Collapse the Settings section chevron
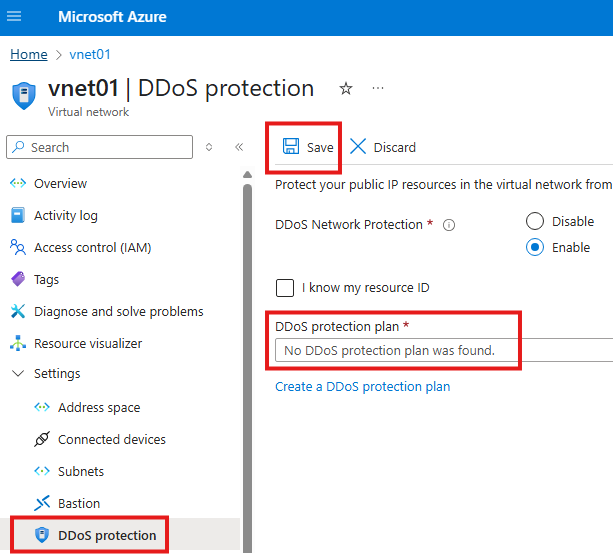 tap(18, 373)
